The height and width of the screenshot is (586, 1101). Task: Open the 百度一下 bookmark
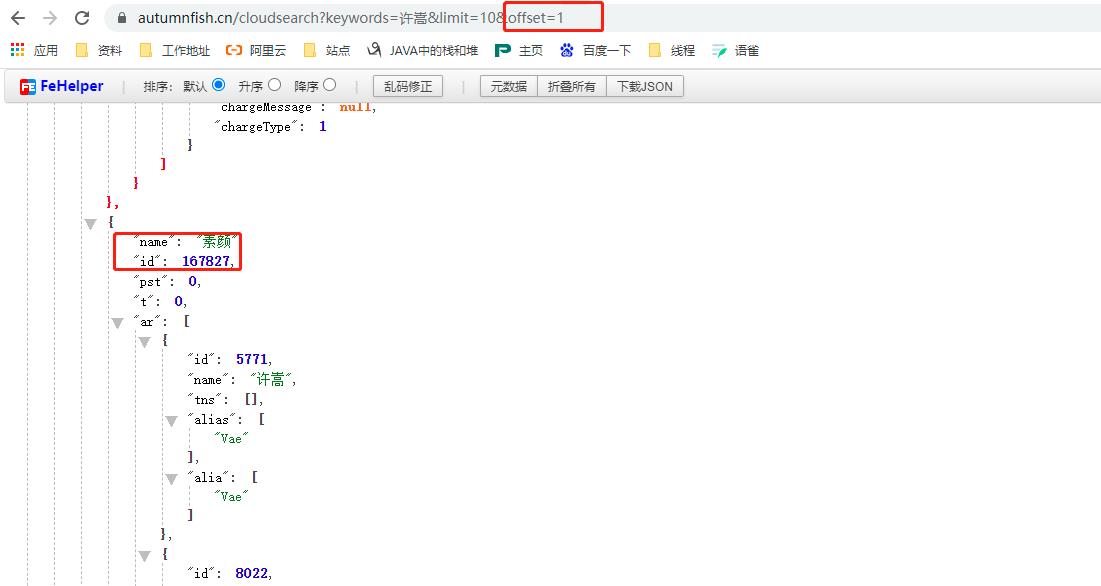click(x=595, y=51)
